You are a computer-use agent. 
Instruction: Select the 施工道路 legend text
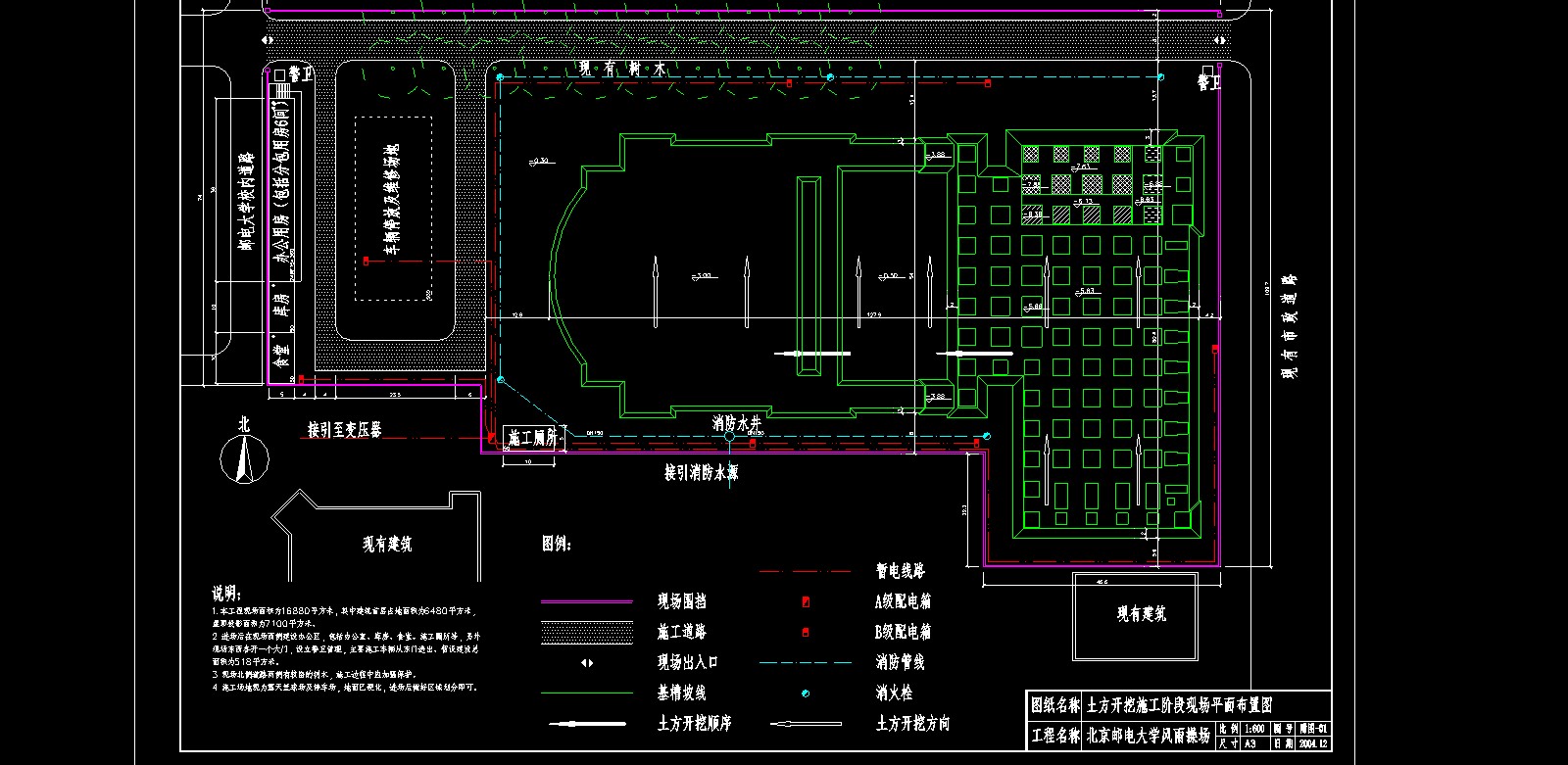tap(681, 632)
